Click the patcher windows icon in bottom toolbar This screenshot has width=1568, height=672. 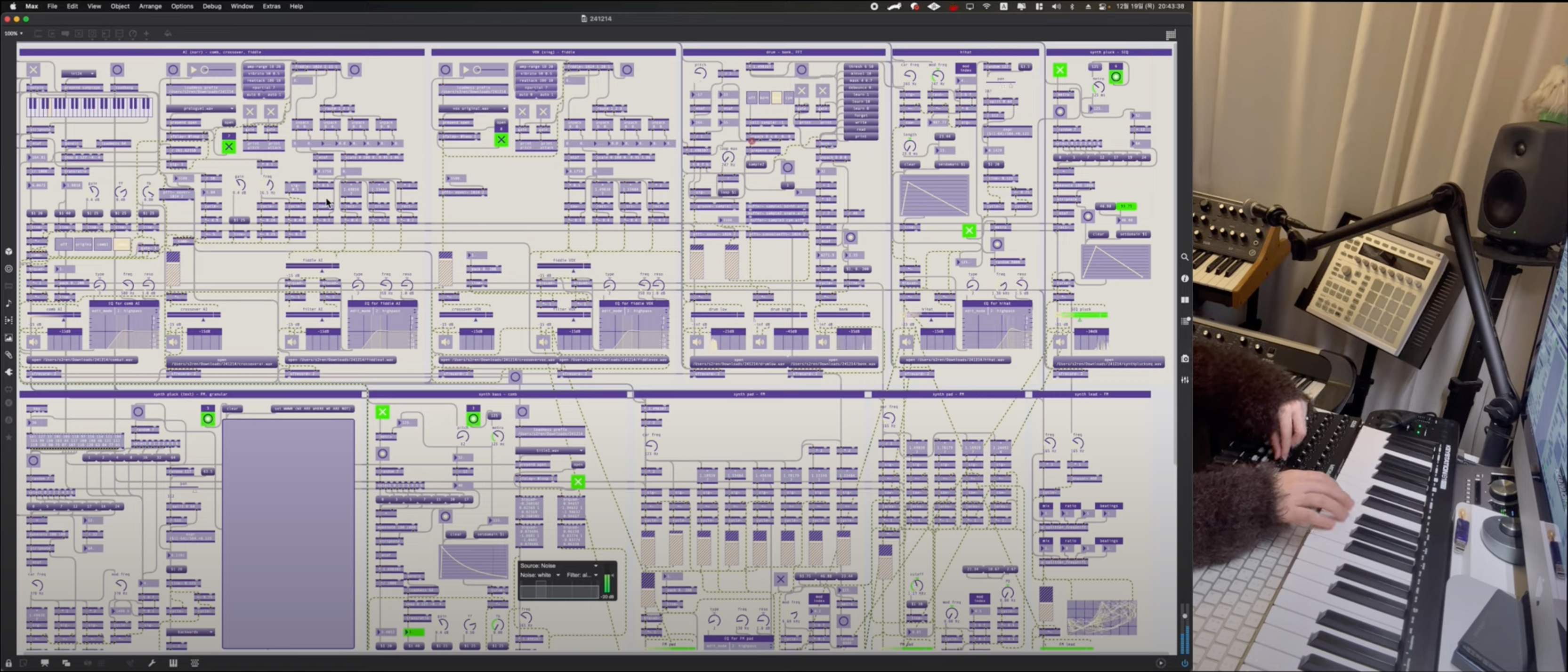coord(66,663)
